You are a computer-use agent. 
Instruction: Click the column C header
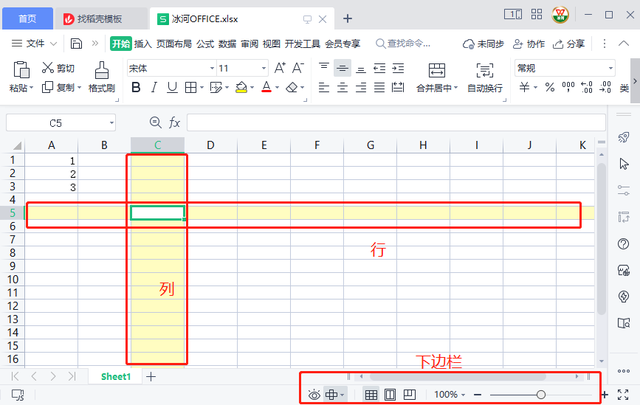pos(158,145)
